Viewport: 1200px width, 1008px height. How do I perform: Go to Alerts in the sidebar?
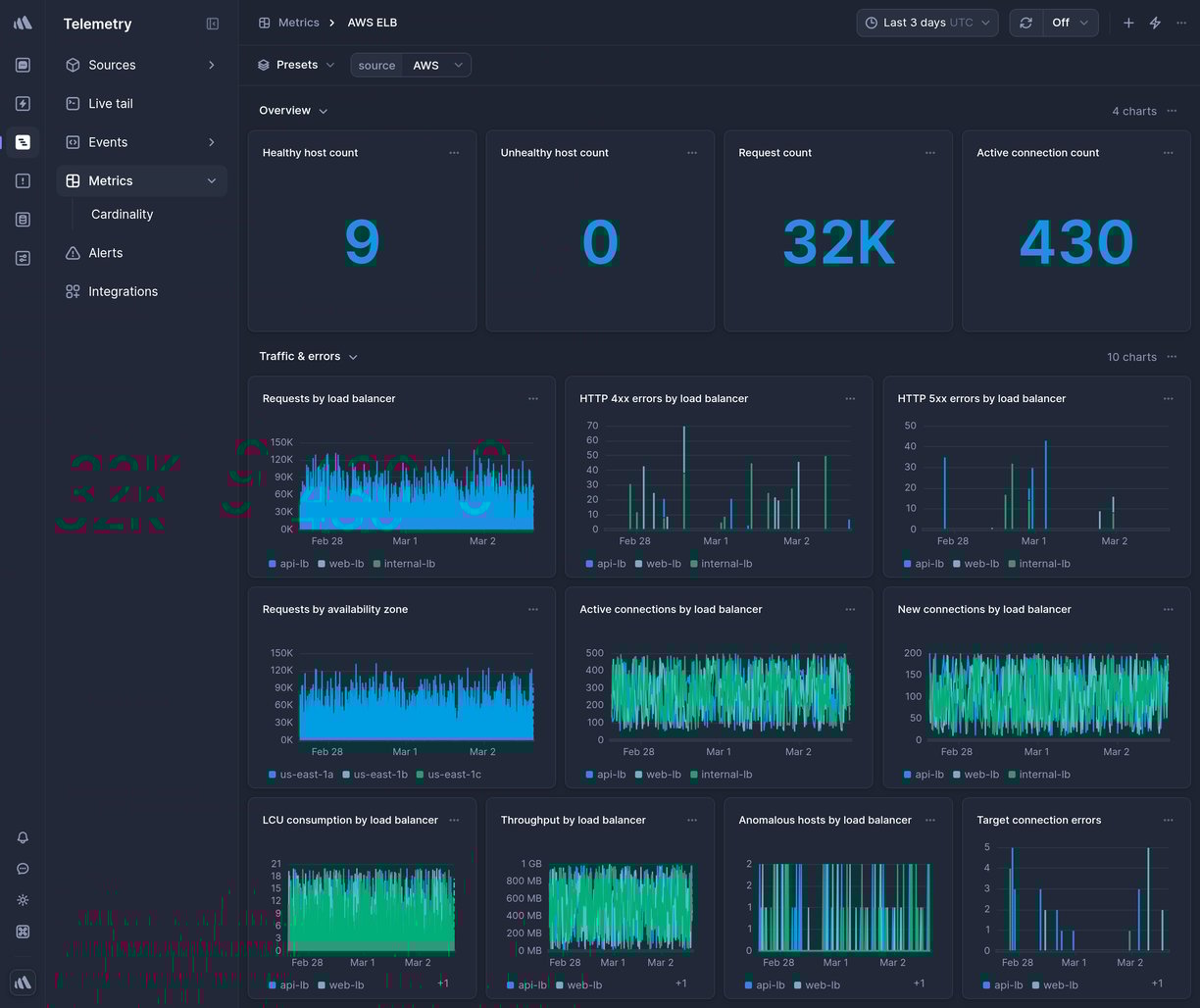(106, 252)
